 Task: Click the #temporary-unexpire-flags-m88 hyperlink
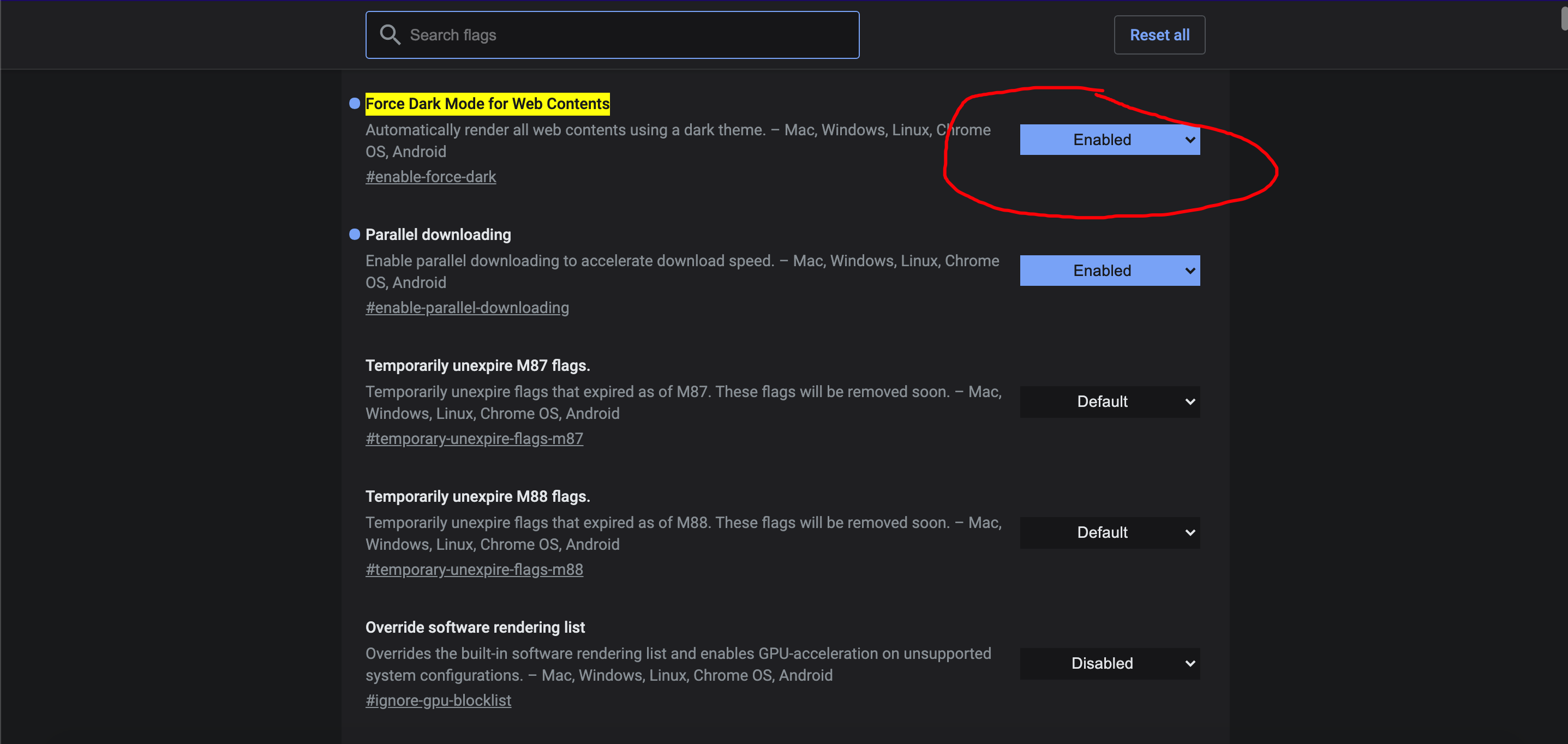474,569
